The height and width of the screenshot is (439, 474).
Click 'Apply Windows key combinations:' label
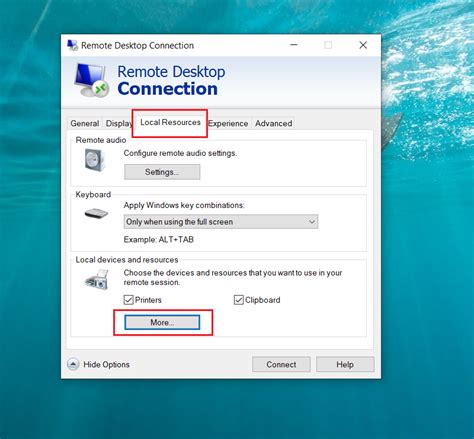point(184,205)
